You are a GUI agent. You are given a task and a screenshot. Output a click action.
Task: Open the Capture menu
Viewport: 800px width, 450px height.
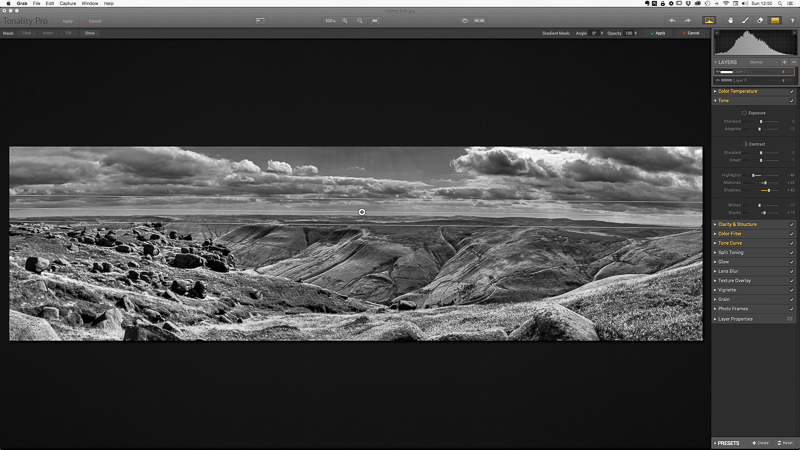coord(68,4)
